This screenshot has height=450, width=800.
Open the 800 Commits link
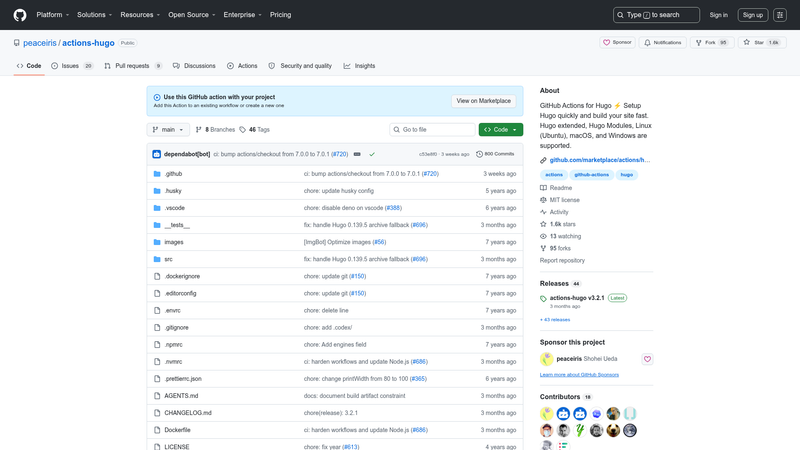click(x=495, y=154)
